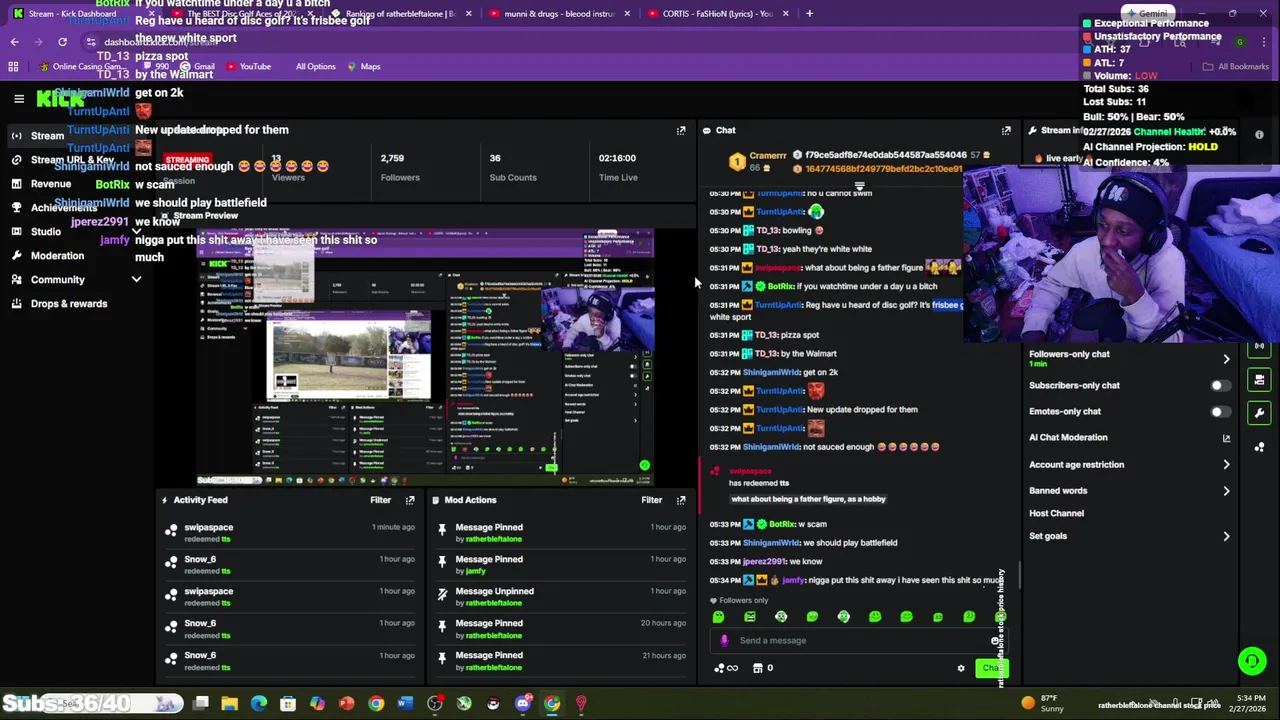The height and width of the screenshot is (720, 1280).
Task: Expand the Community sidebar section
Action: coord(75,280)
